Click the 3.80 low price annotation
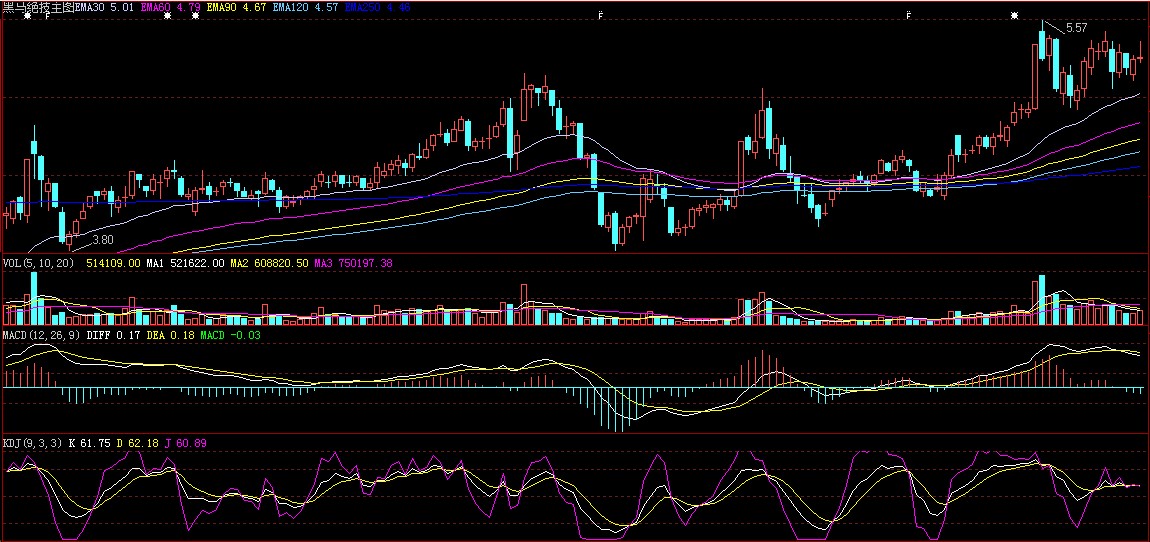Screen dimensions: 1150x542 (103, 240)
